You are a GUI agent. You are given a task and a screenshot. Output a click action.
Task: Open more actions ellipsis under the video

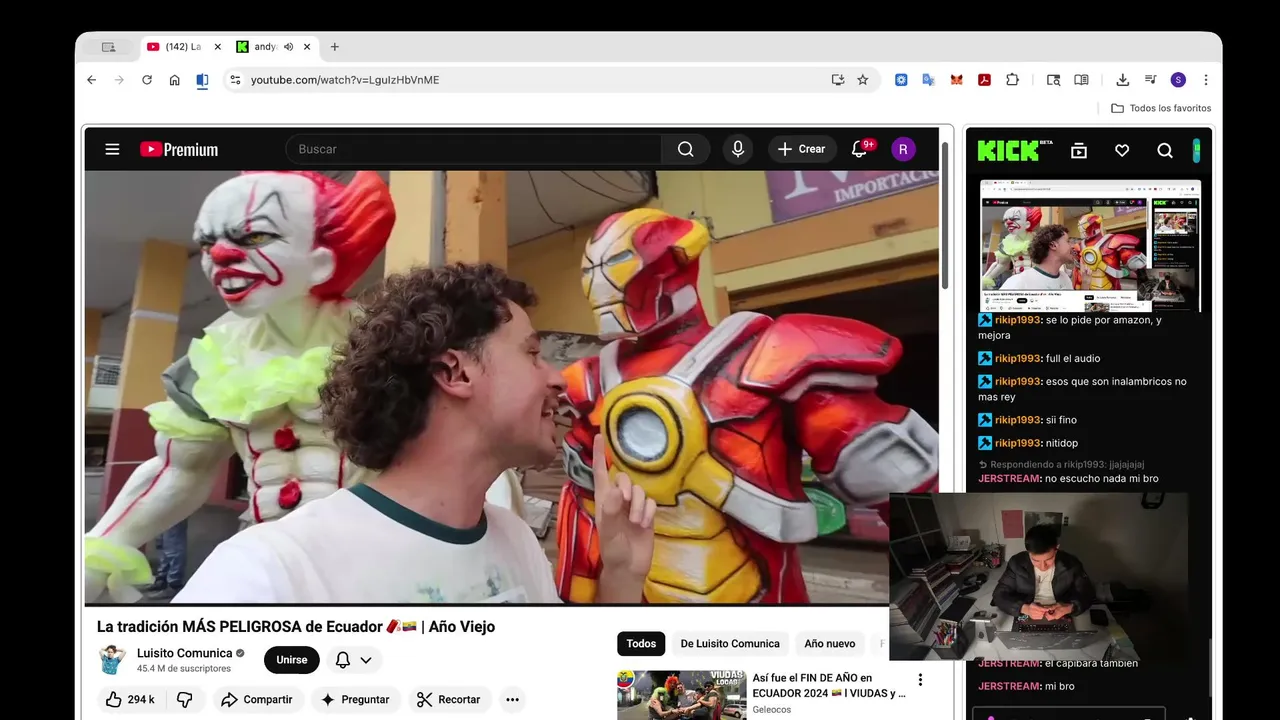(512, 699)
